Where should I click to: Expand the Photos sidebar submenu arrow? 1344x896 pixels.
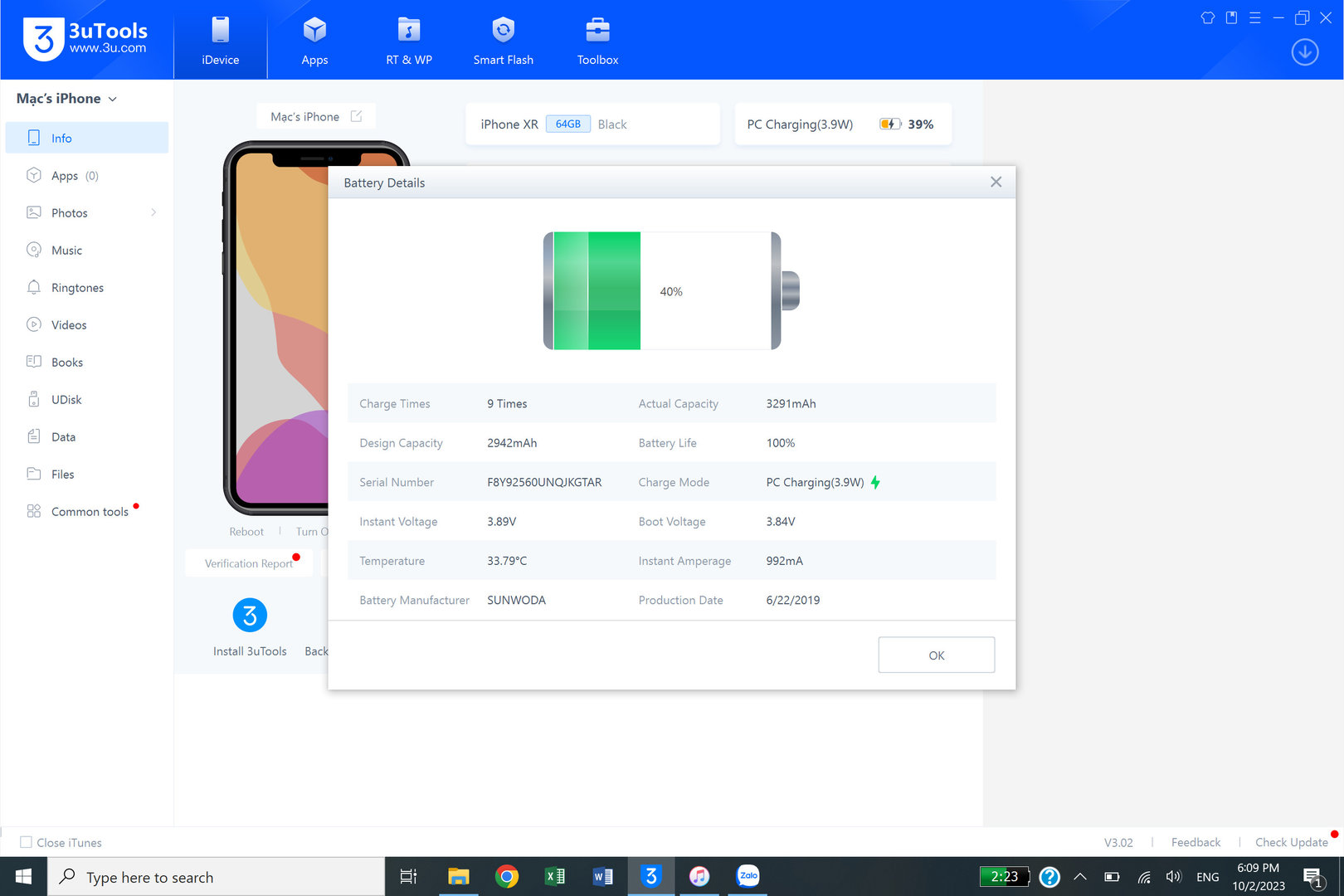pos(153,212)
